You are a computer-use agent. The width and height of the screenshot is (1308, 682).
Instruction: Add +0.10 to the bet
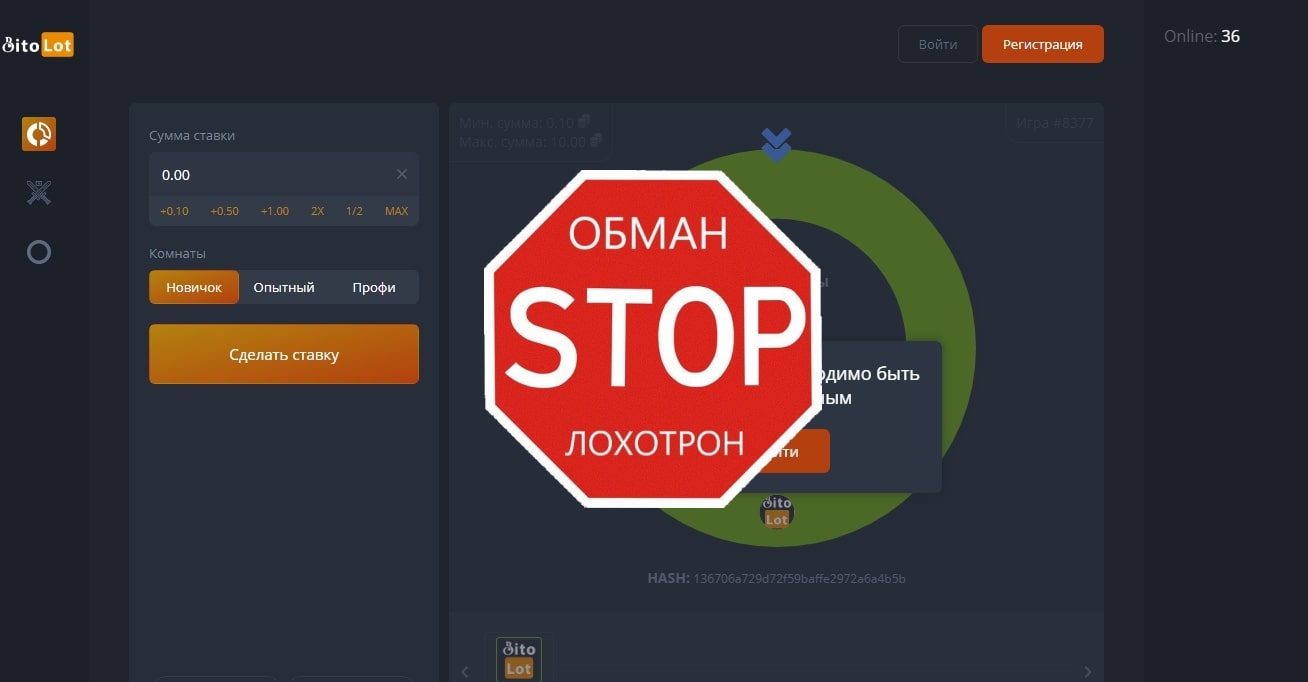click(174, 211)
